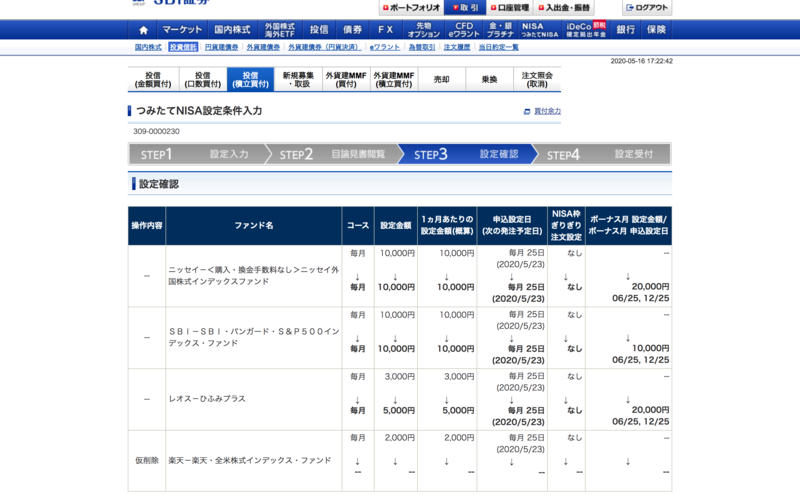The width and height of the screenshot is (800, 500).
Task: Open the CFD eワラント menu
Action: tap(464, 30)
